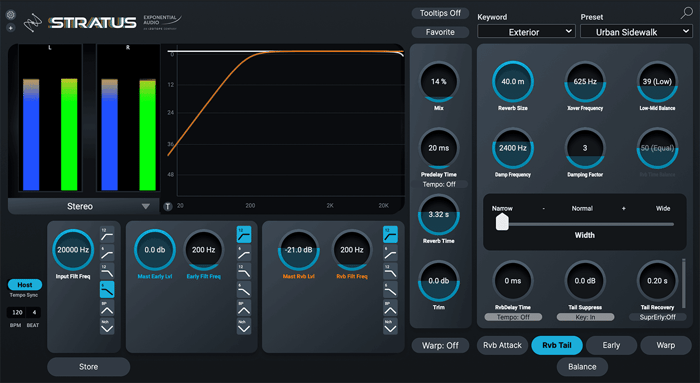The height and width of the screenshot is (383, 700).
Task: Open the Preset dropdown showing Urban Sidewalk
Action: 636,32
